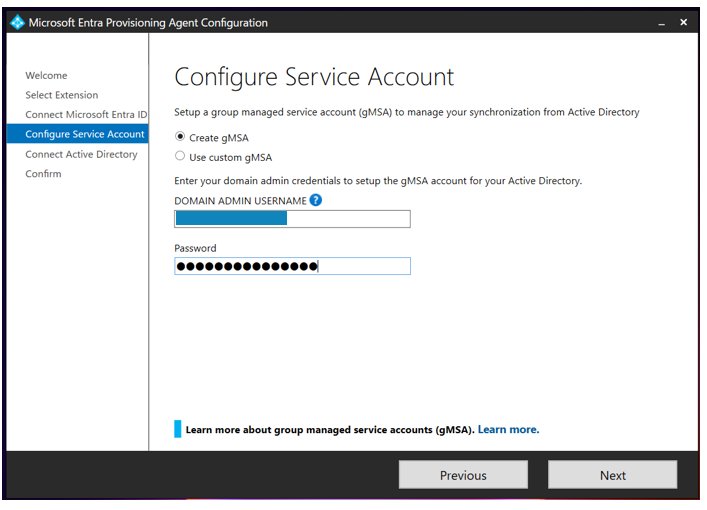Open the Learn more link about gMSA
The width and height of the screenshot is (707, 510).
508,429
